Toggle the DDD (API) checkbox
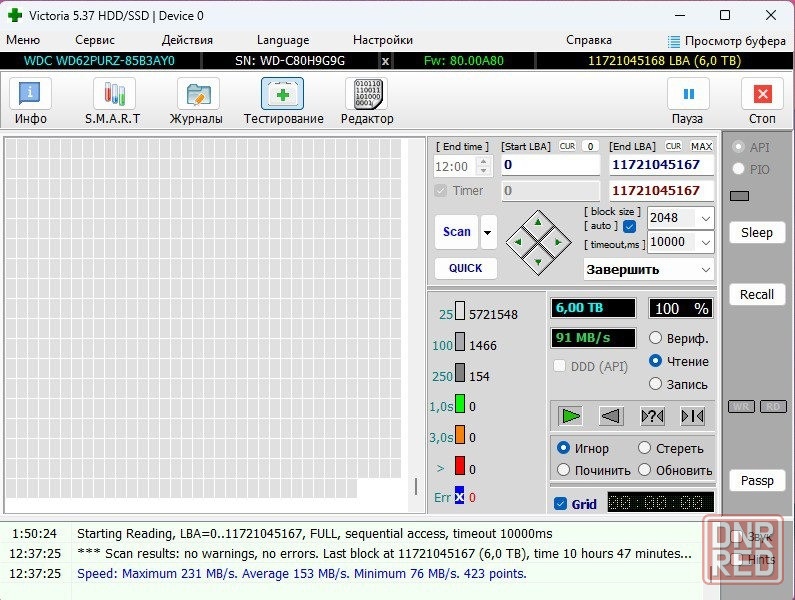The height and width of the screenshot is (600, 795). coord(559,366)
